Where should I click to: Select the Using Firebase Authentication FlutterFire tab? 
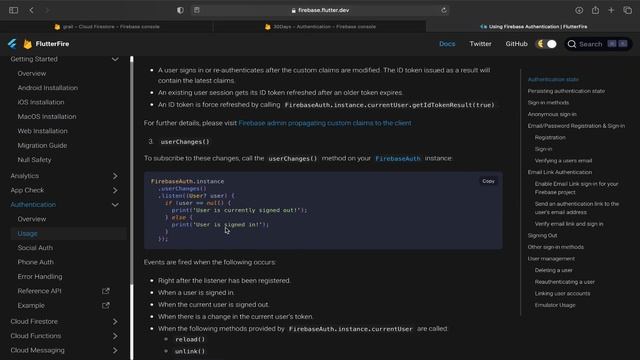coord(533,27)
